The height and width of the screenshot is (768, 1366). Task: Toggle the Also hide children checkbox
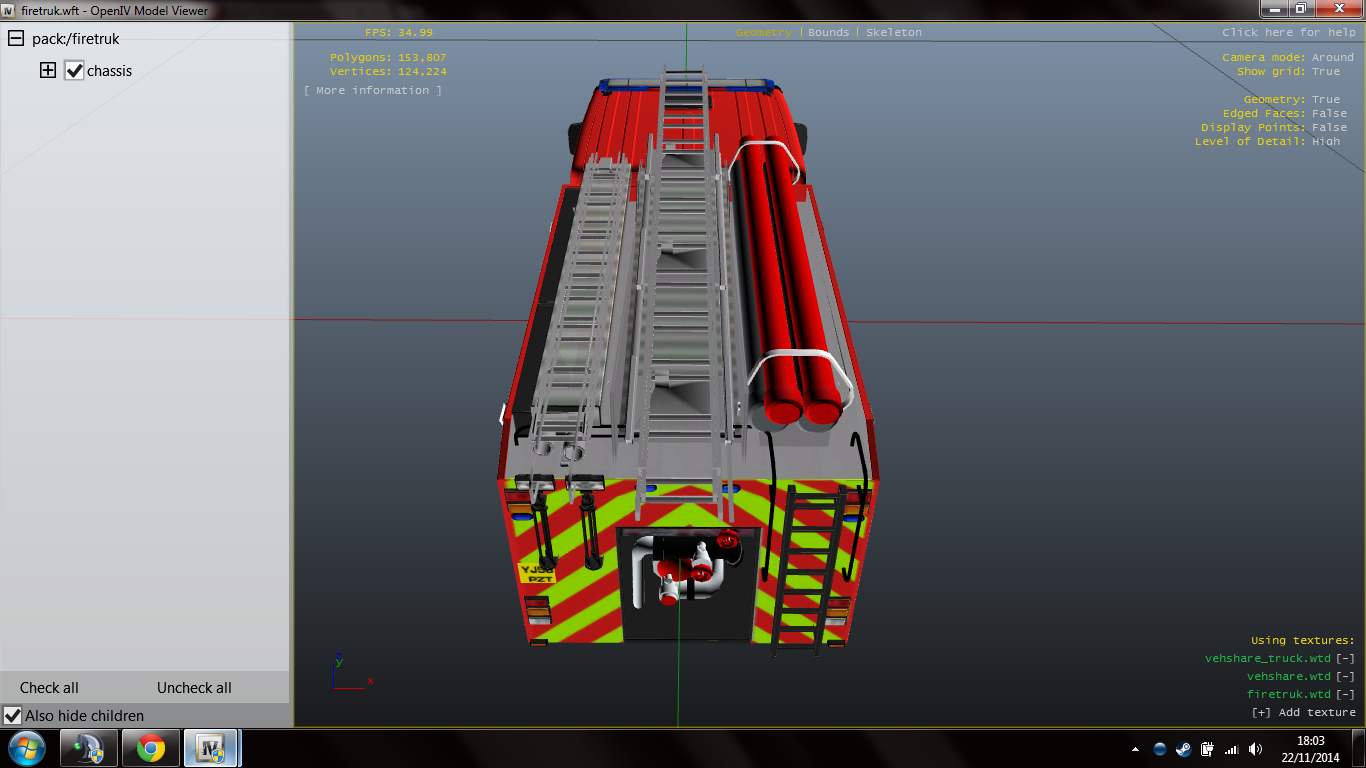[x=13, y=716]
